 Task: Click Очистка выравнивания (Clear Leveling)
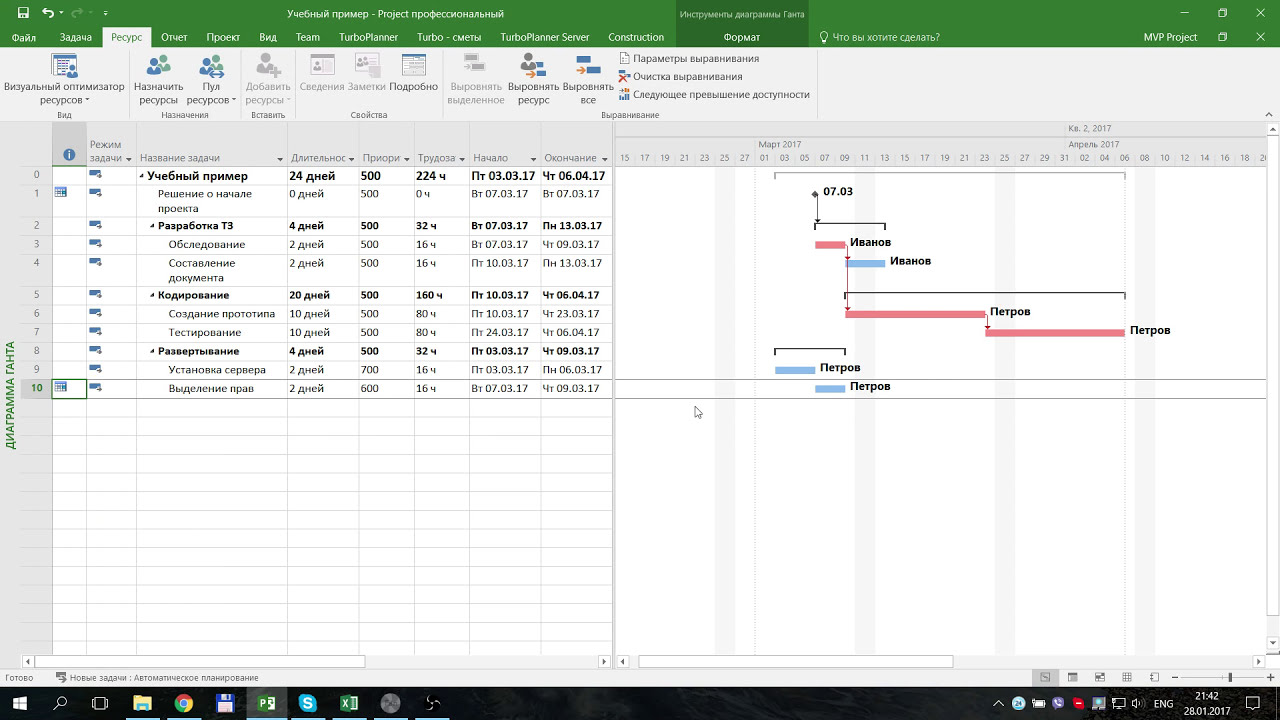680,76
